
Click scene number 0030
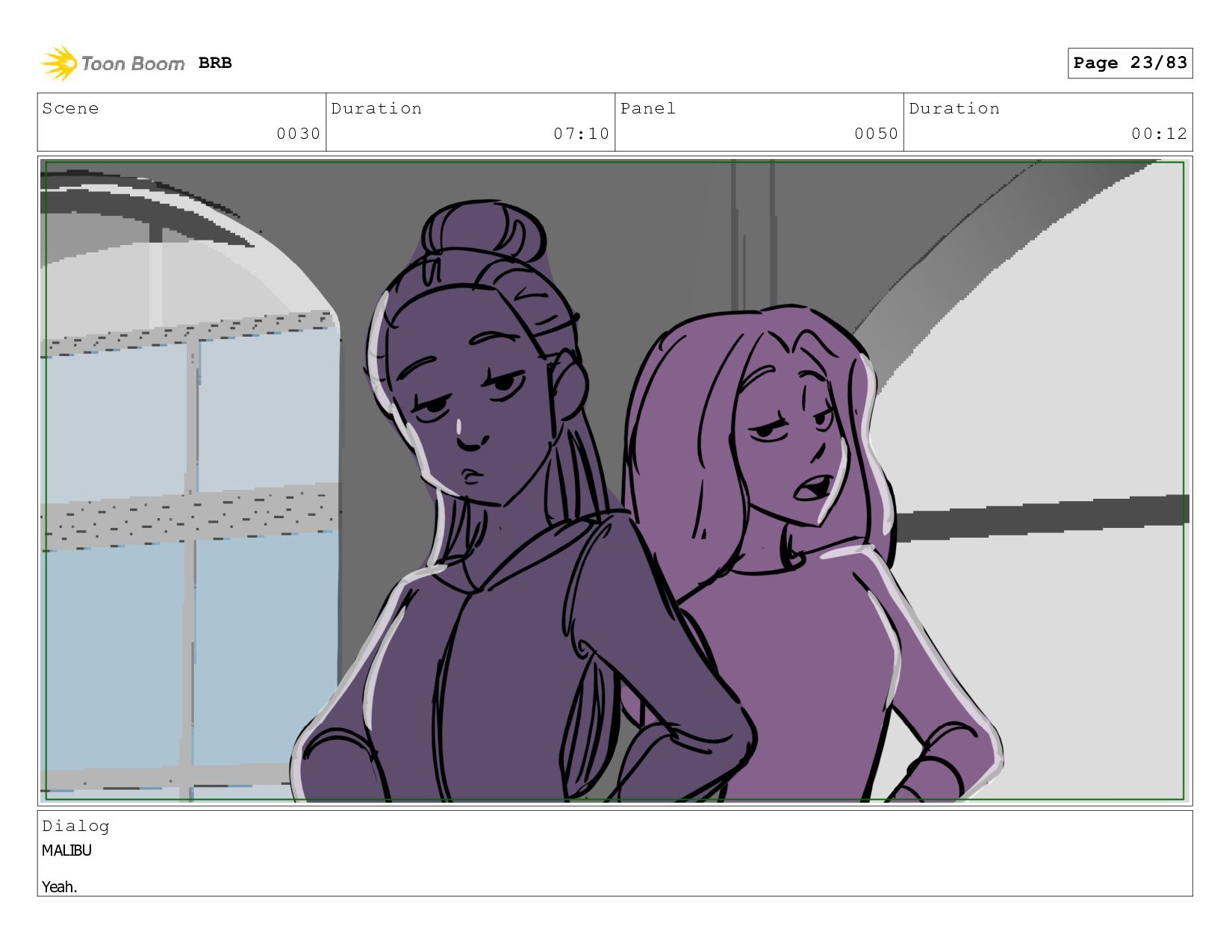[298, 134]
